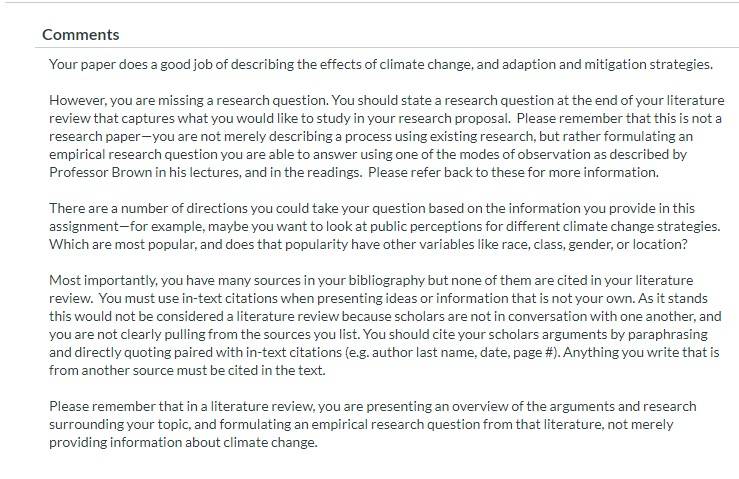Click the line ending "providing information about climate change."
The height and width of the screenshot is (479, 739).
tap(183, 442)
